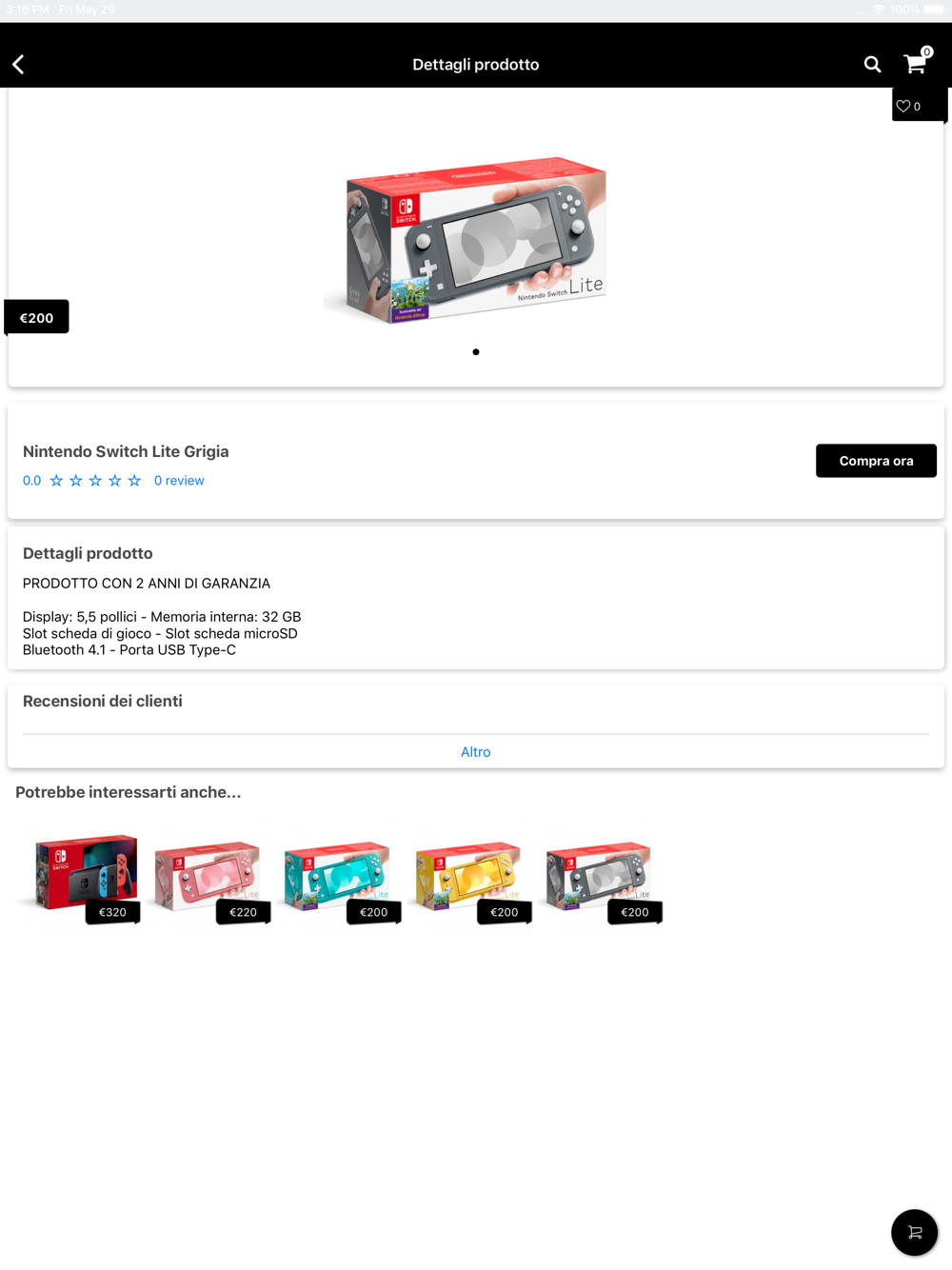Go back using the left arrow
Image resolution: width=952 pixels, height=1270 pixels.
pyautogui.click(x=18, y=64)
